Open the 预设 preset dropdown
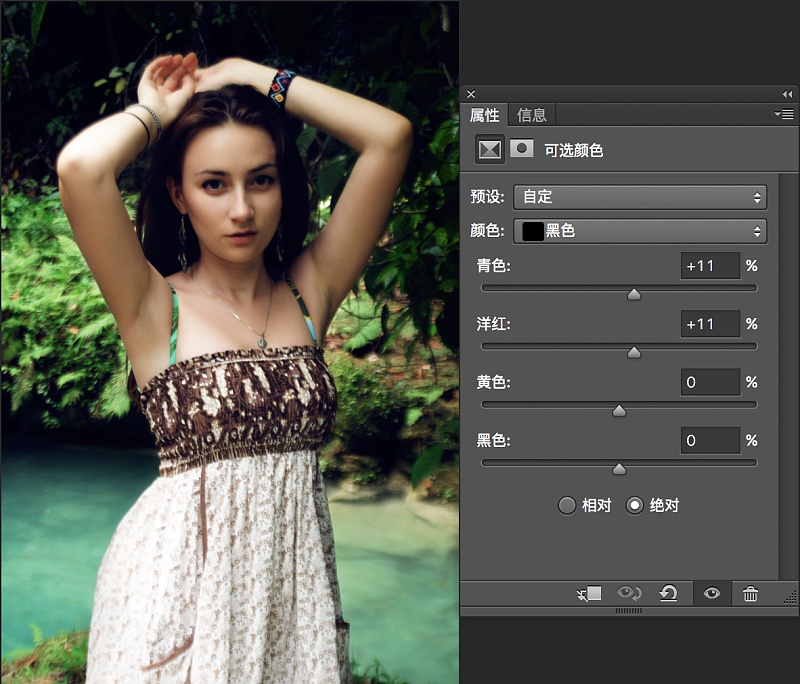Viewport: 800px width, 684px height. click(640, 197)
